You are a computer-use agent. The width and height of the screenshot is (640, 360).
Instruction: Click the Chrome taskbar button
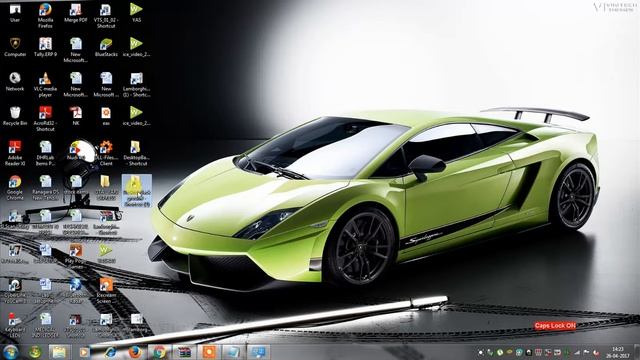[160, 352]
